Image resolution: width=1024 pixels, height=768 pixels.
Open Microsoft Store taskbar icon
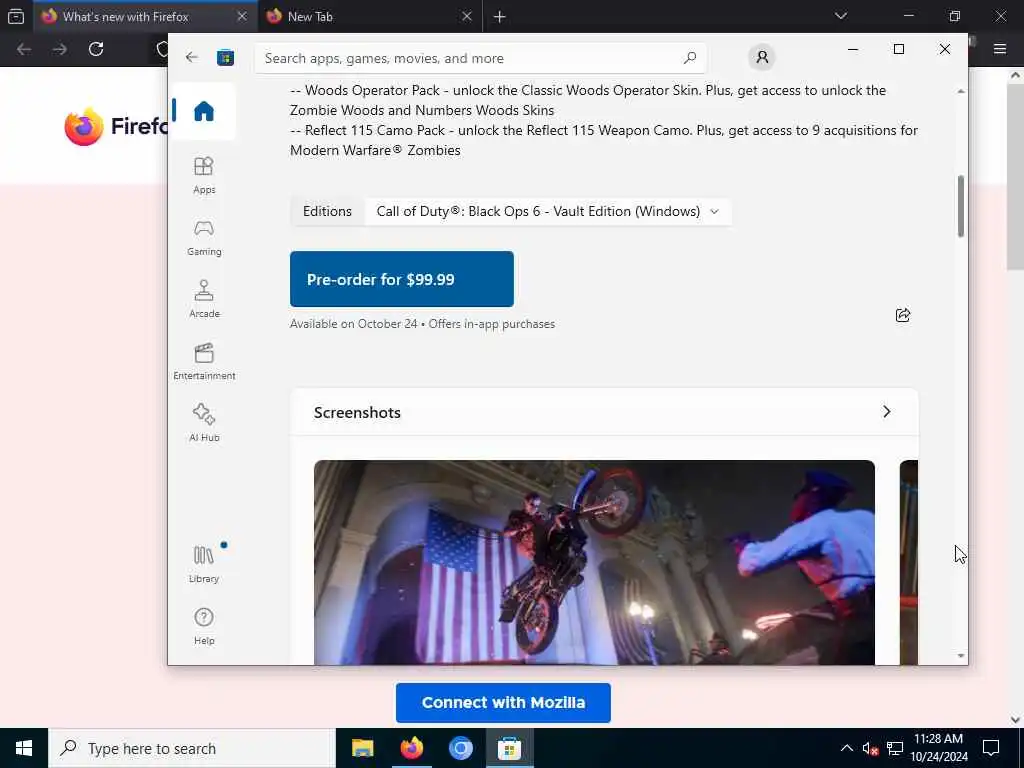(x=509, y=748)
